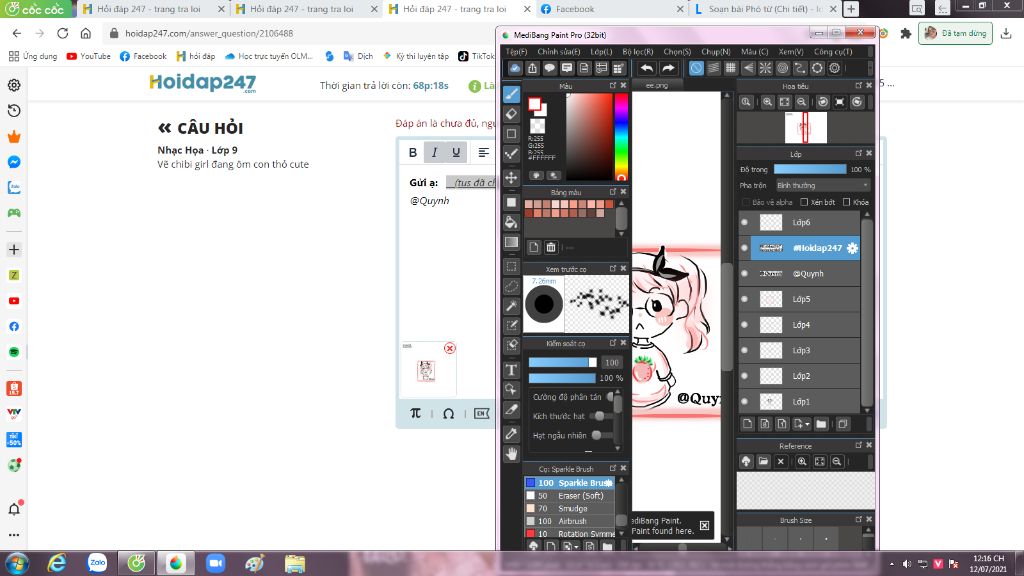Select the Move tool in MediBang
This screenshot has height=576, width=1024.
(x=512, y=177)
